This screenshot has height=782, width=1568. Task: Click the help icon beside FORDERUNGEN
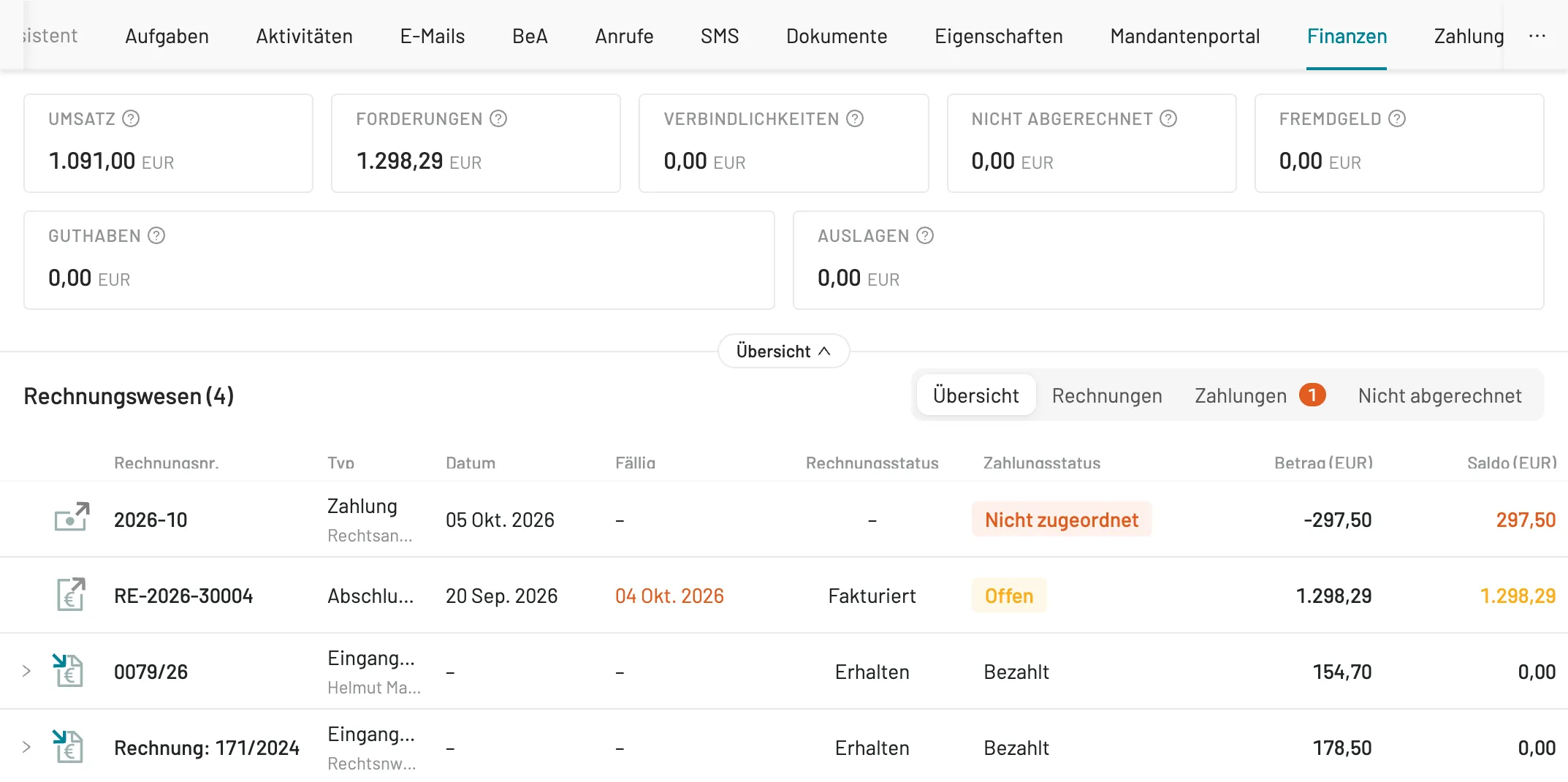point(498,118)
